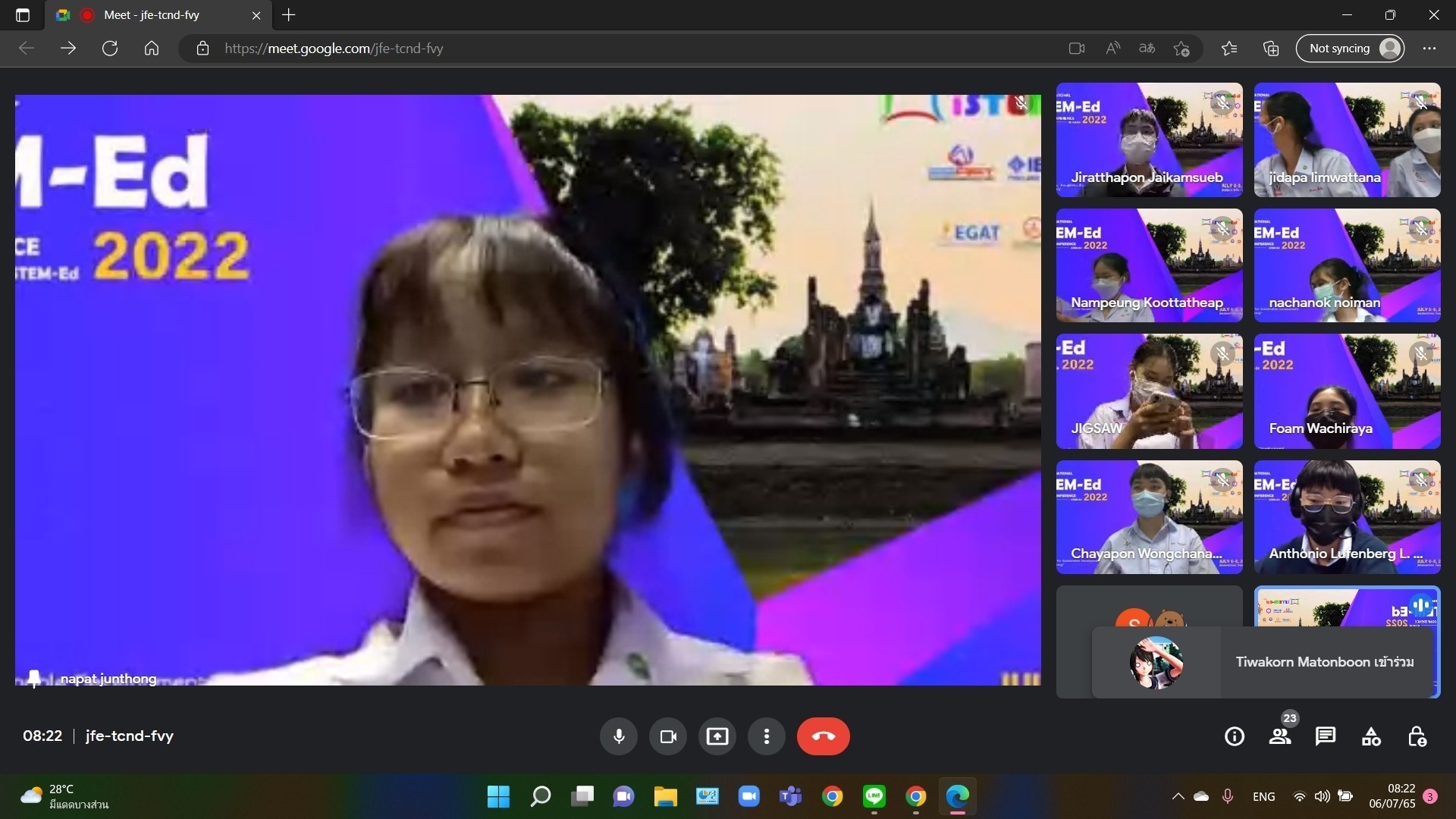Select Foam Wachiraya video tile
Viewport: 1456px width, 819px height.
click(x=1348, y=391)
